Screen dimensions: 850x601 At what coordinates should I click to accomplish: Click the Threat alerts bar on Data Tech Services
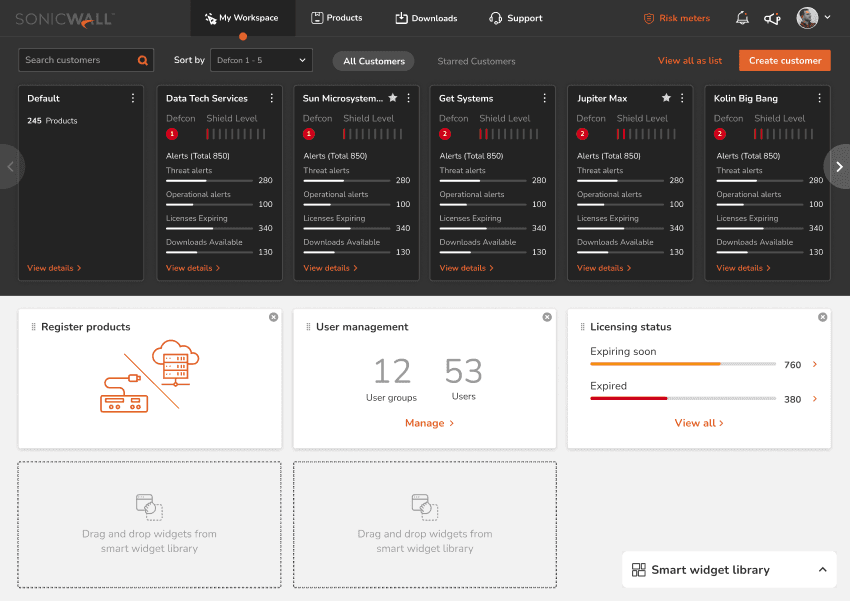209,180
